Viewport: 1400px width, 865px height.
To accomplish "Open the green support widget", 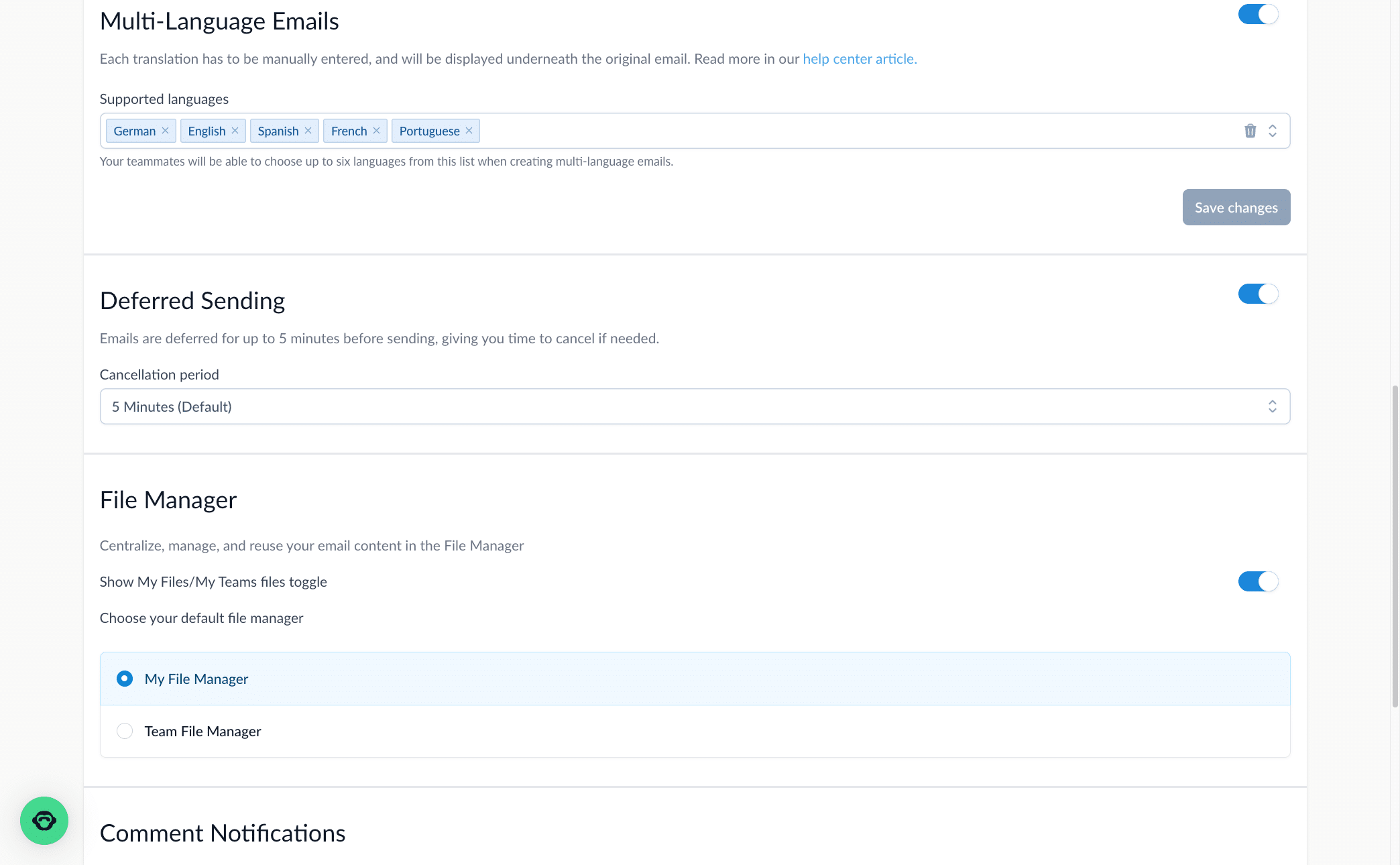I will (44, 820).
